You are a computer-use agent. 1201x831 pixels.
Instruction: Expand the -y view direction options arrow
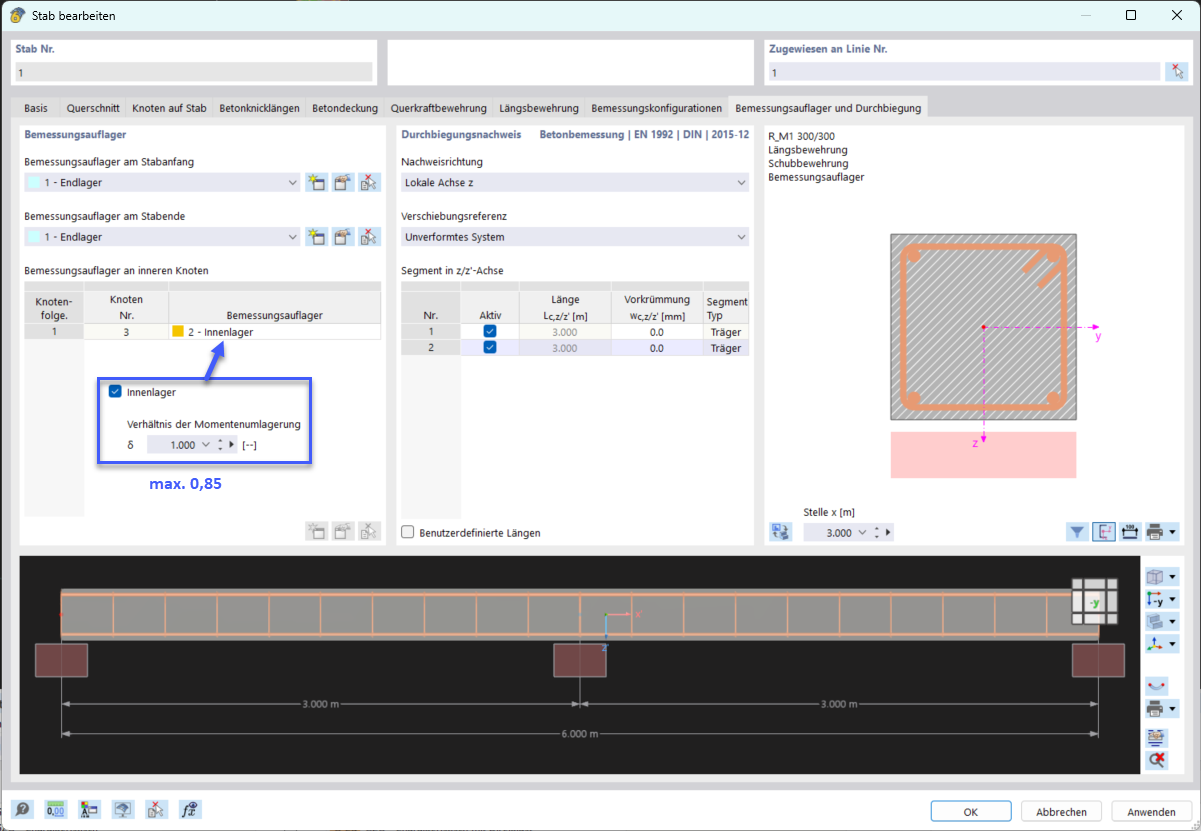pos(1173,599)
